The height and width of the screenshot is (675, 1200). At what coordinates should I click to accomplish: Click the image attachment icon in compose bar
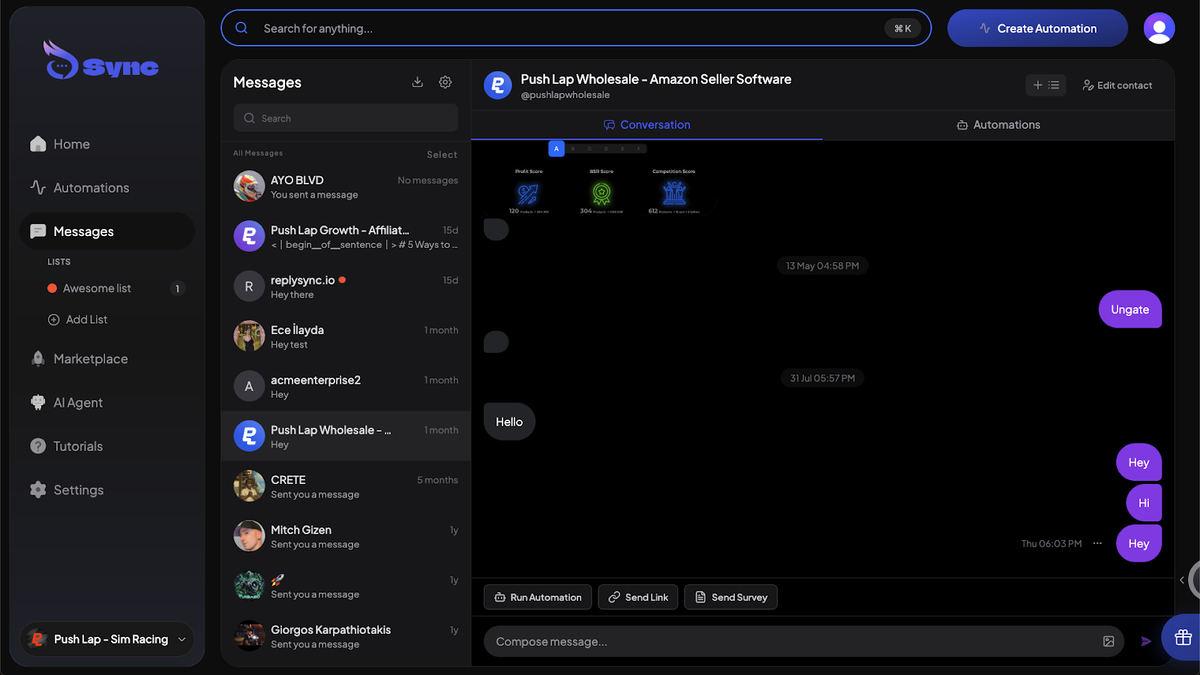(1108, 641)
